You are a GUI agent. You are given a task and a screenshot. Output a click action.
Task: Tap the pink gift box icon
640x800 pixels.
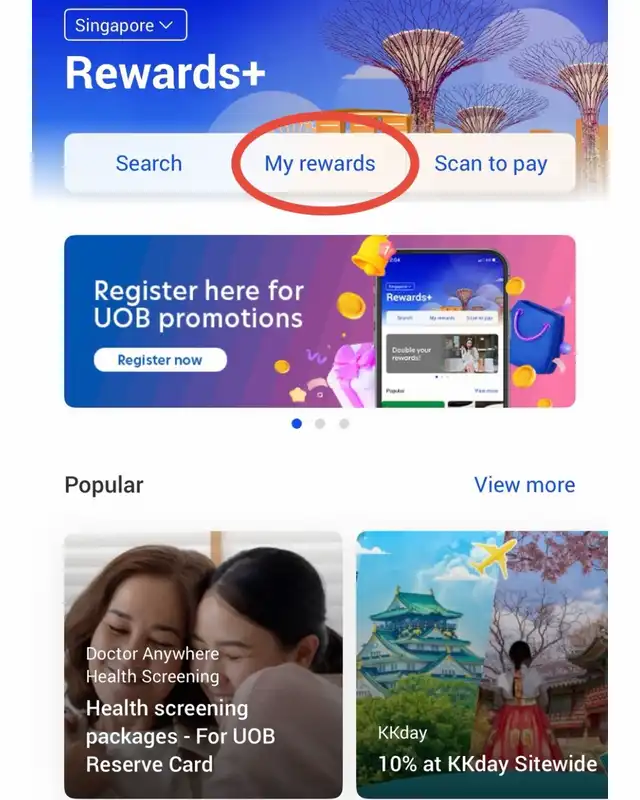pos(350,372)
